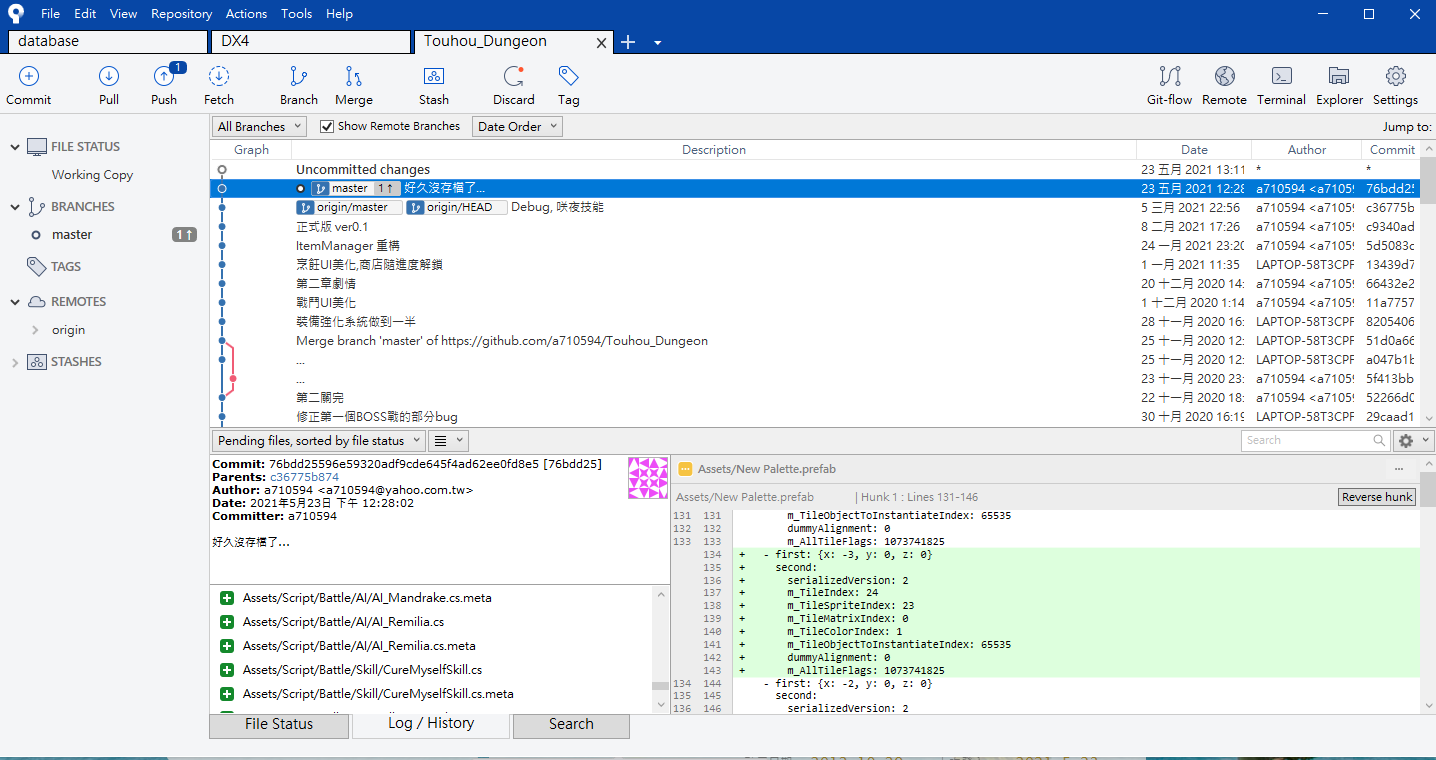Open repository in Explorer icon
Screen dimensions: 1436x760
(x=1339, y=76)
